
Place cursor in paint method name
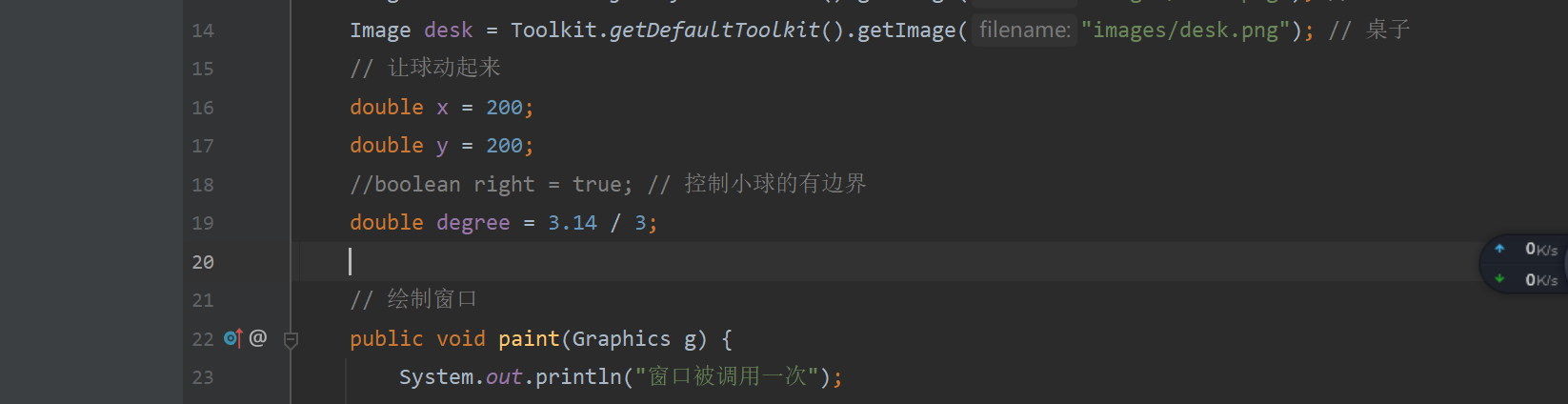point(529,339)
